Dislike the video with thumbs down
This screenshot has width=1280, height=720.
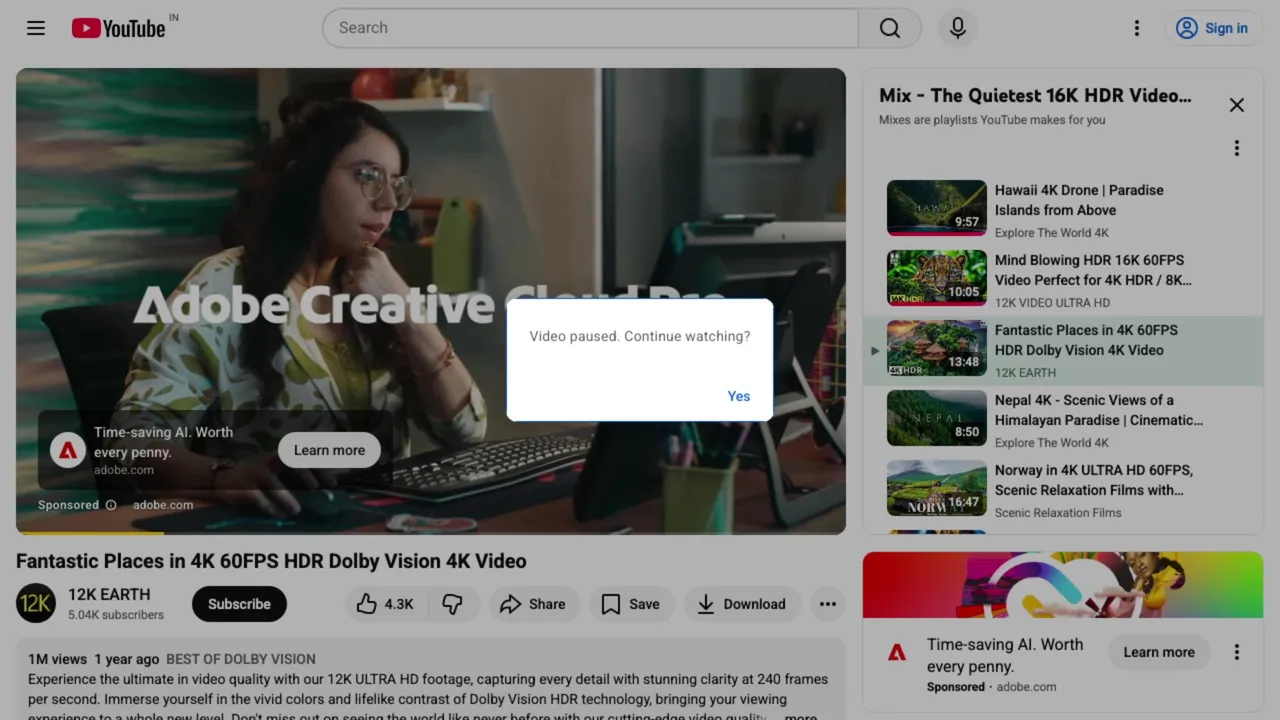453,604
